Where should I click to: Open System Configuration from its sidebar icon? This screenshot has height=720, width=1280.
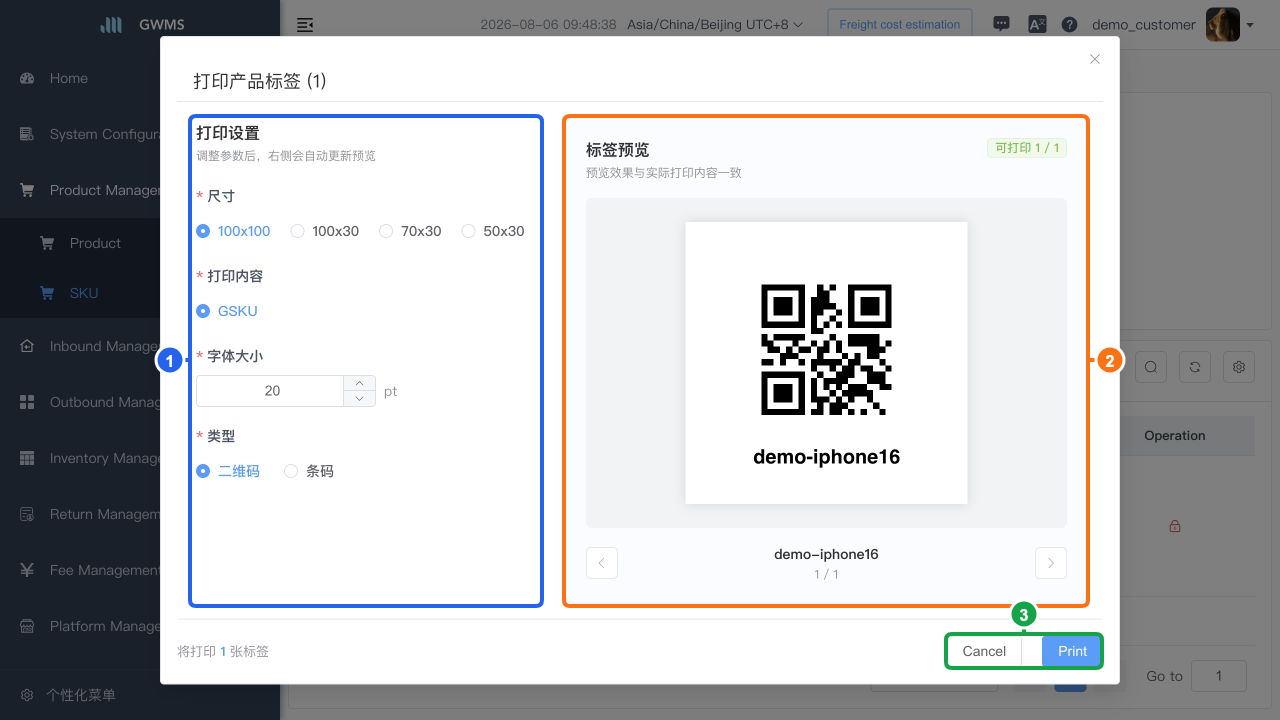(x=27, y=134)
